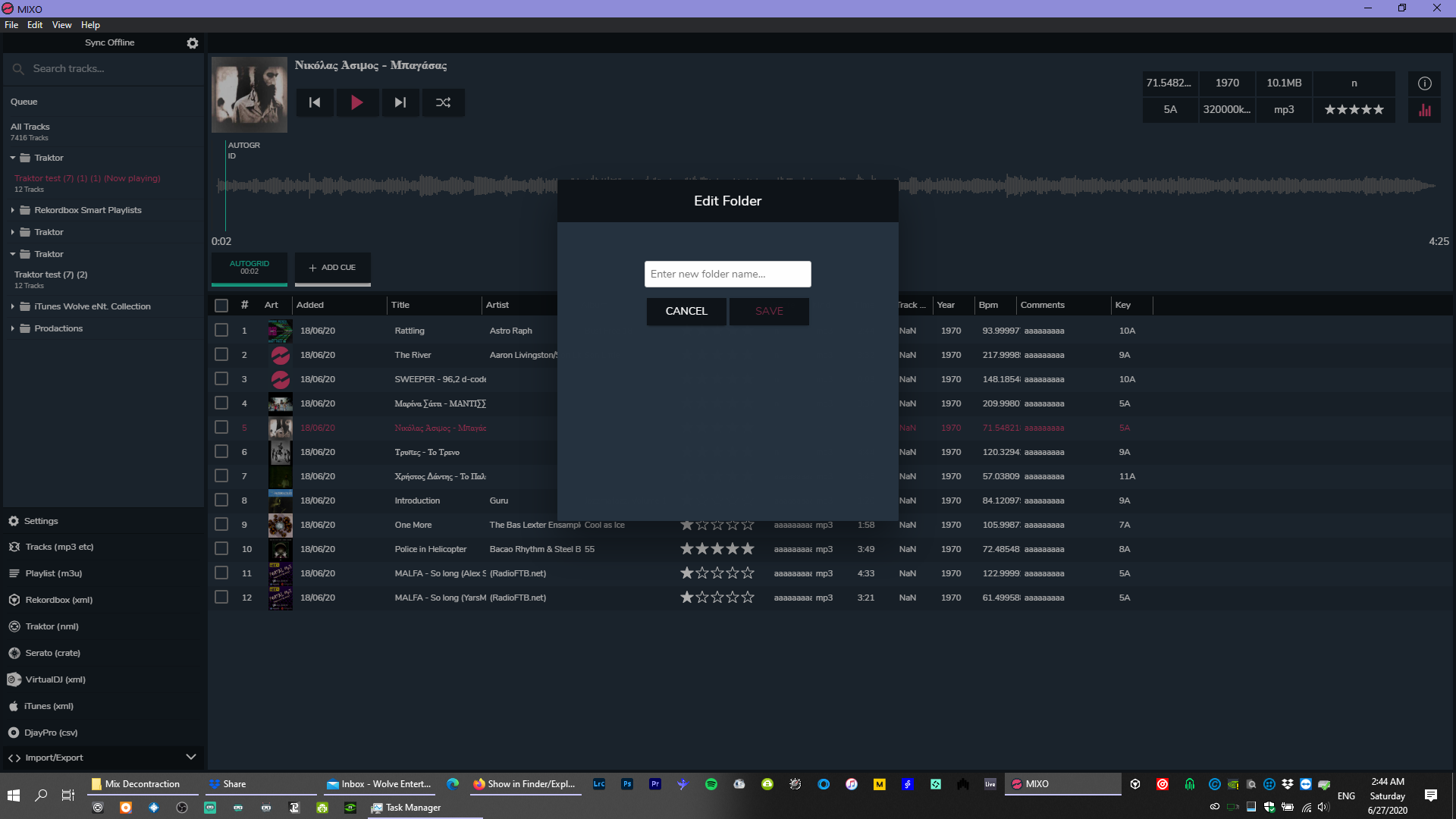Click the ADD CUE button

[x=332, y=268]
